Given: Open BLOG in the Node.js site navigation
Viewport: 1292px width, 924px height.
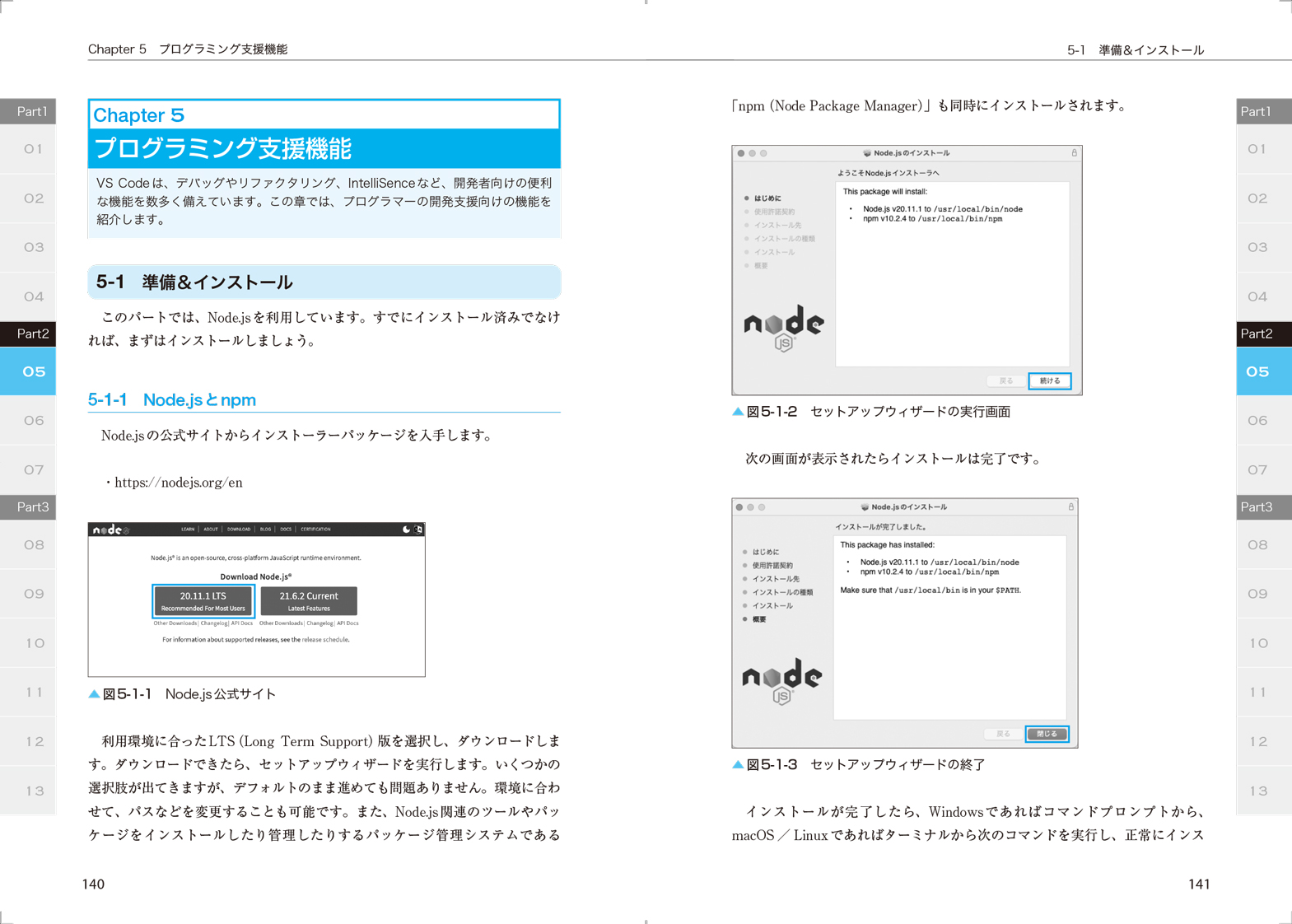Looking at the screenshot, I should [265, 530].
